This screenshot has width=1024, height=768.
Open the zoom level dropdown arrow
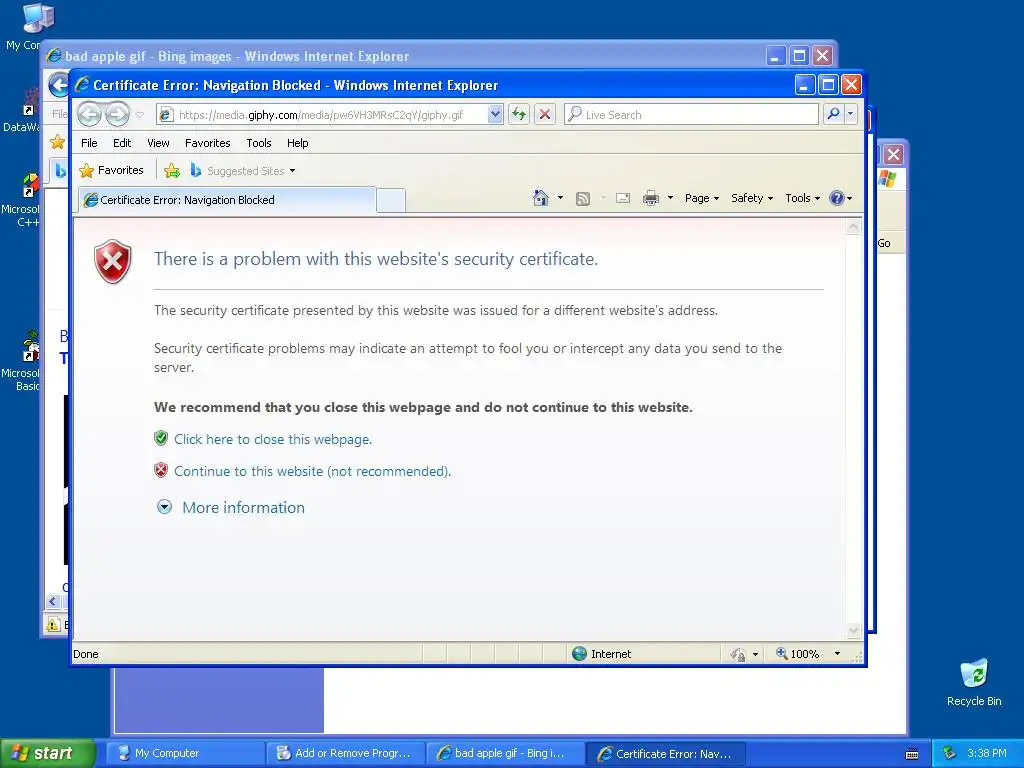pos(837,654)
